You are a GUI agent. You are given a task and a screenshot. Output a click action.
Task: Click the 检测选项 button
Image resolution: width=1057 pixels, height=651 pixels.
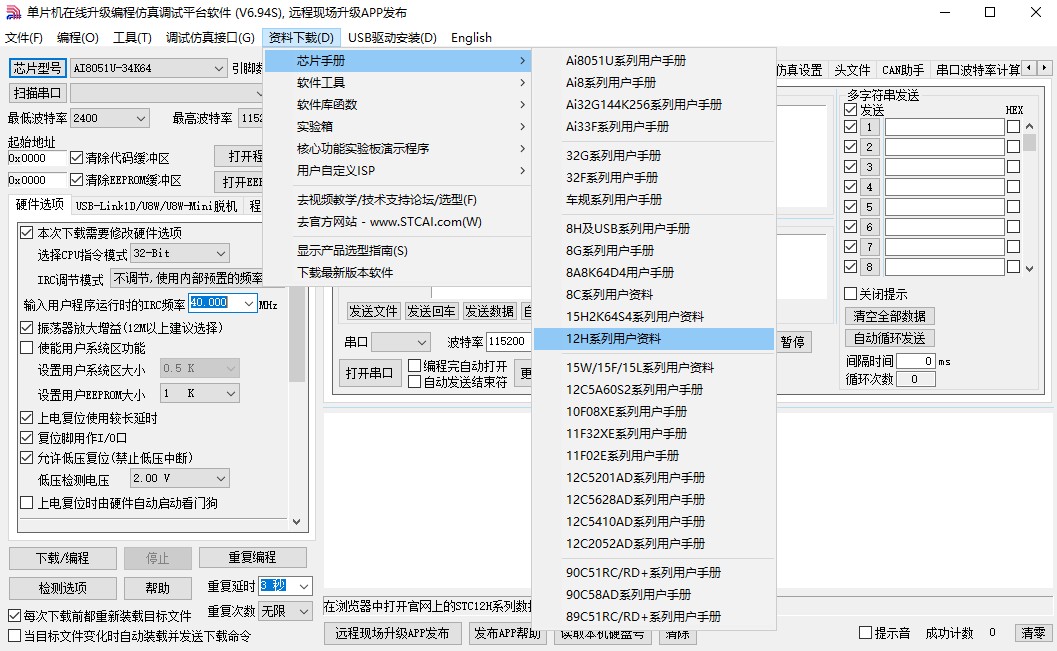(x=63, y=588)
